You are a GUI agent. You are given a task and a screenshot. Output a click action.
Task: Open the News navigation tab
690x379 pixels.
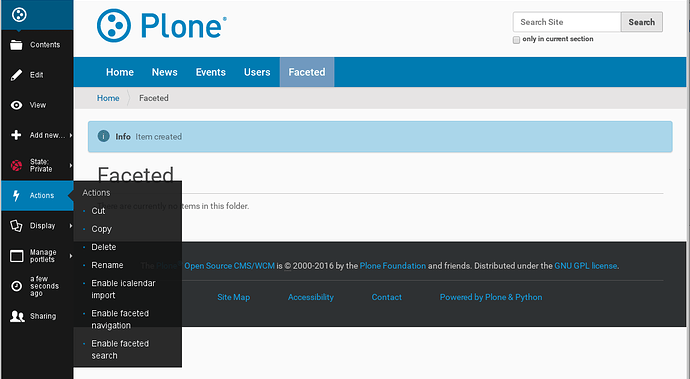(x=165, y=72)
